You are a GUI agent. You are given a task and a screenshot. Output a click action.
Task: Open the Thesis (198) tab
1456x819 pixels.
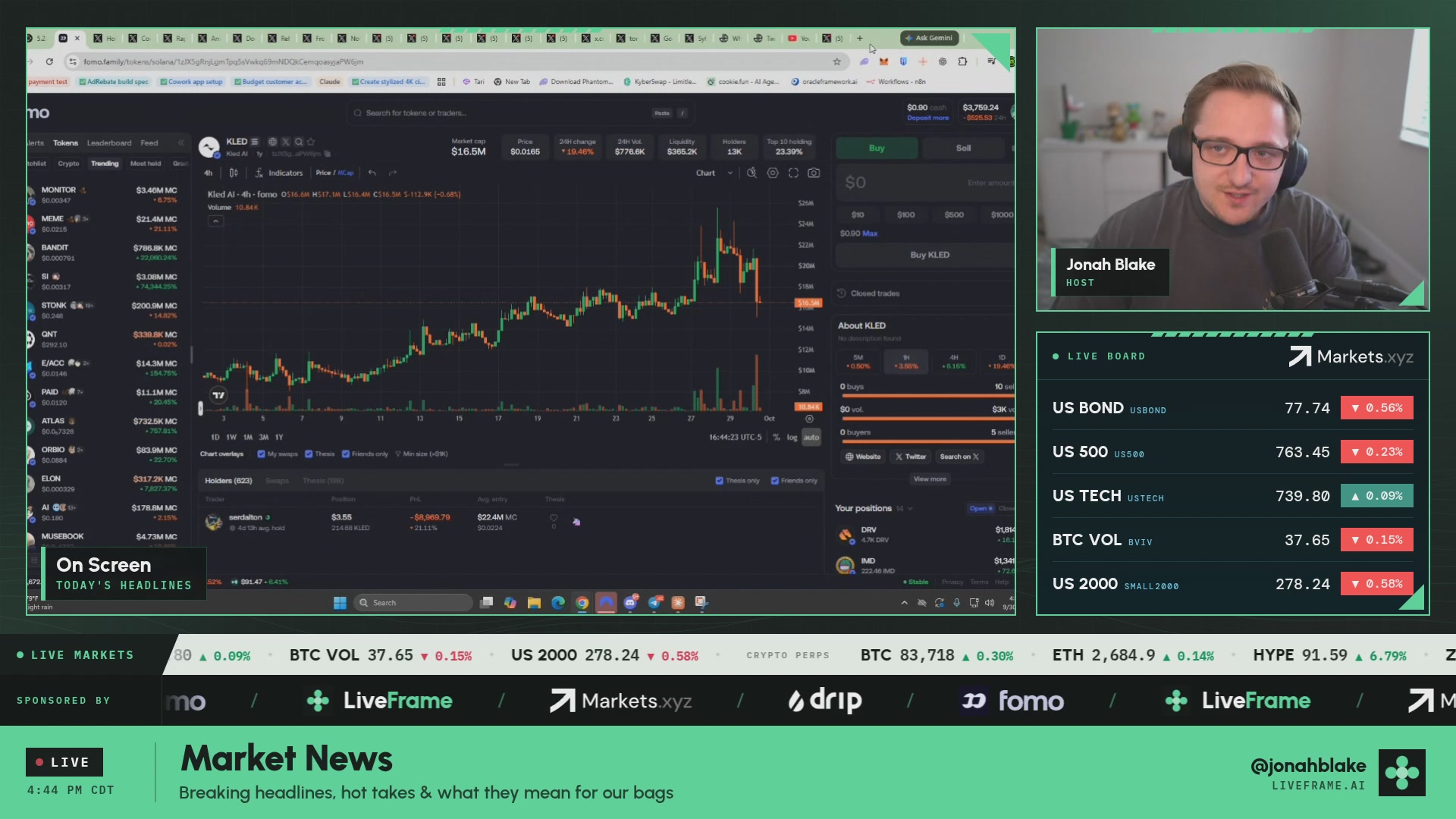point(323,481)
